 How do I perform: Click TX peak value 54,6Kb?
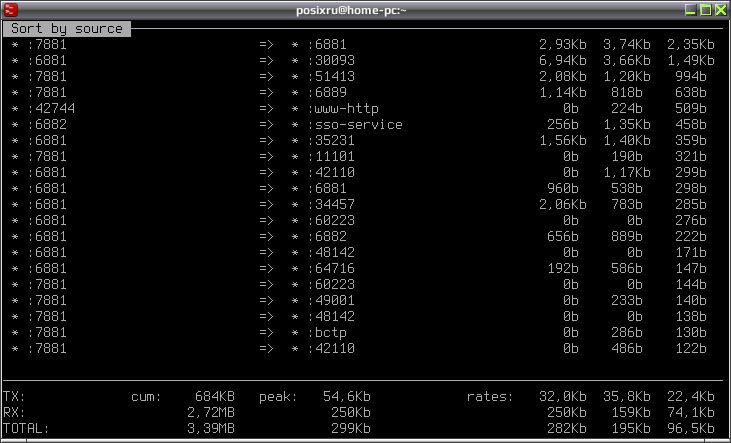(x=347, y=397)
